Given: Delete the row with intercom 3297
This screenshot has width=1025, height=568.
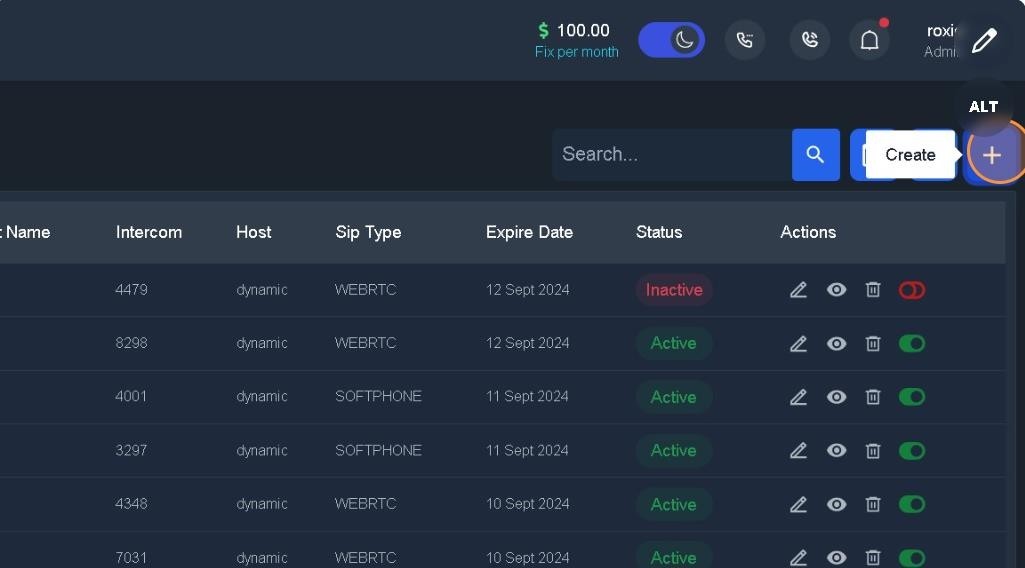Looking at the screenshot, I should pos(873,451).
